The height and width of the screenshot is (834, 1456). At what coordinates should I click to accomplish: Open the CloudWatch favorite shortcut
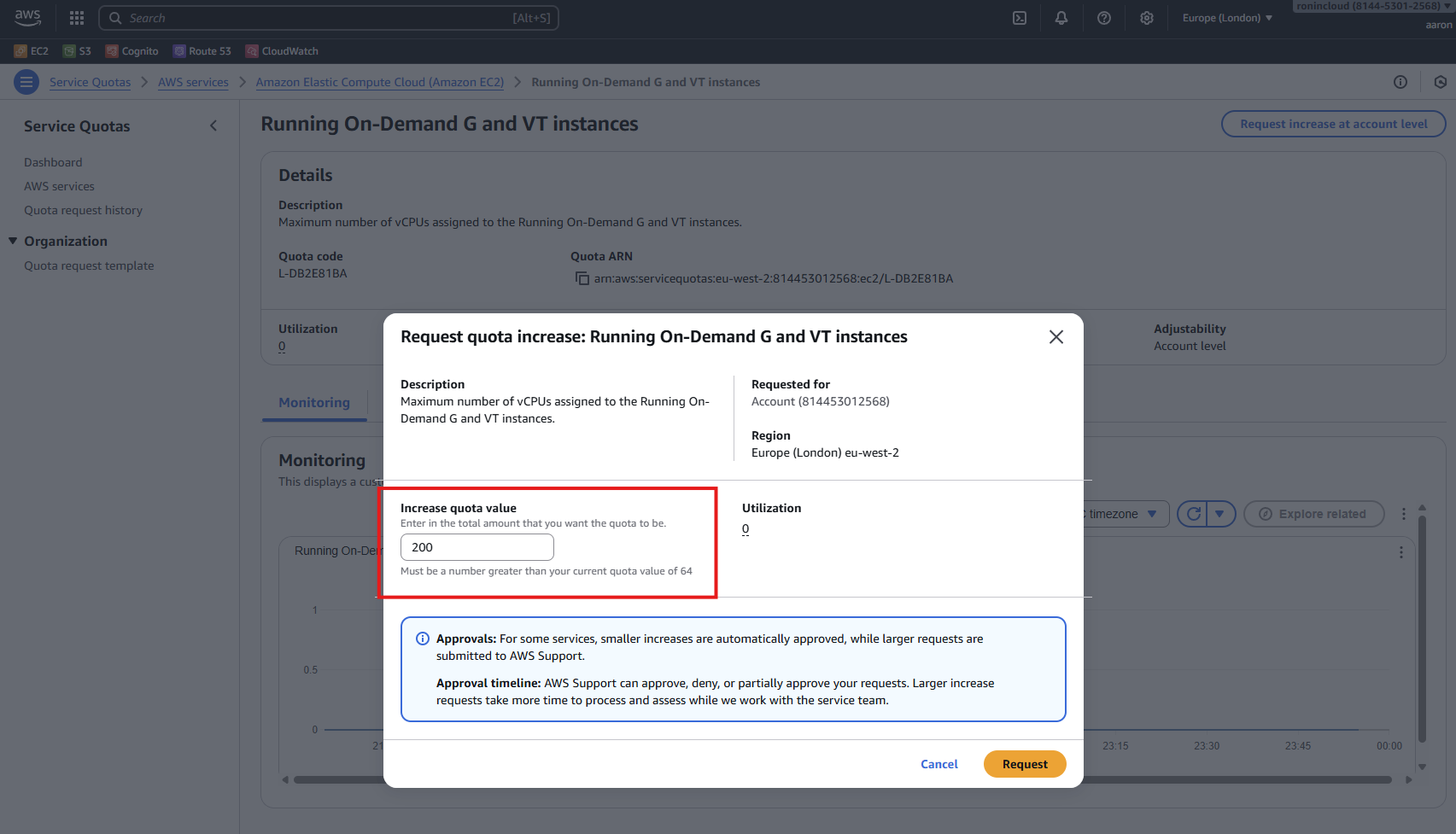coord(282,51)
